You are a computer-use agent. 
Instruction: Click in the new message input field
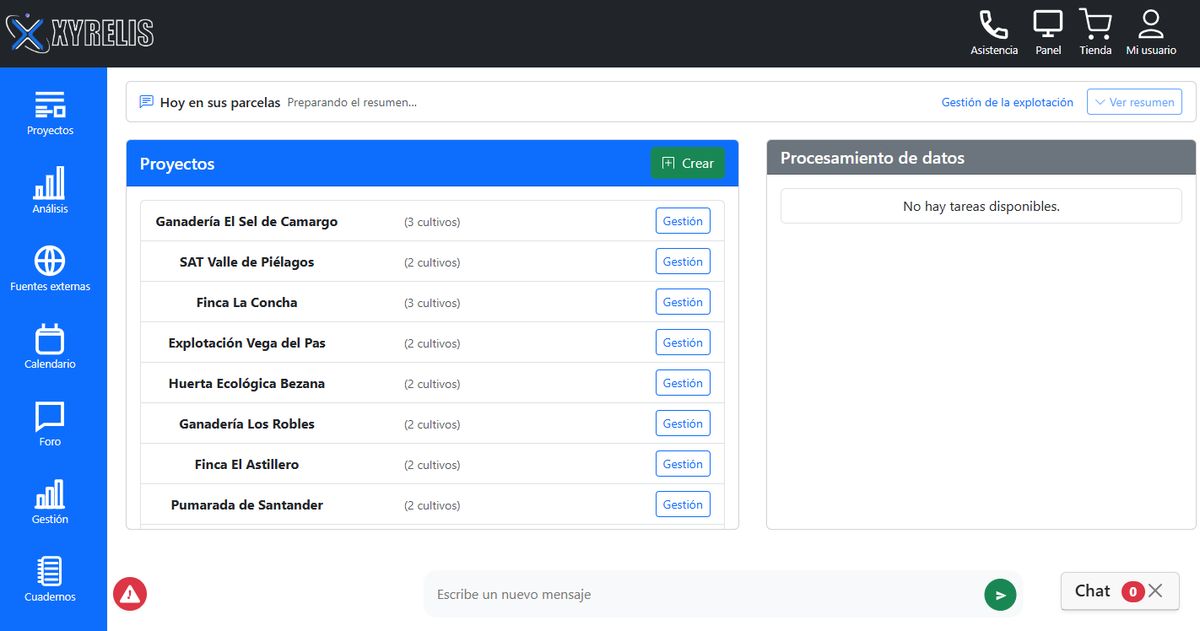click(x=705, y=594)
